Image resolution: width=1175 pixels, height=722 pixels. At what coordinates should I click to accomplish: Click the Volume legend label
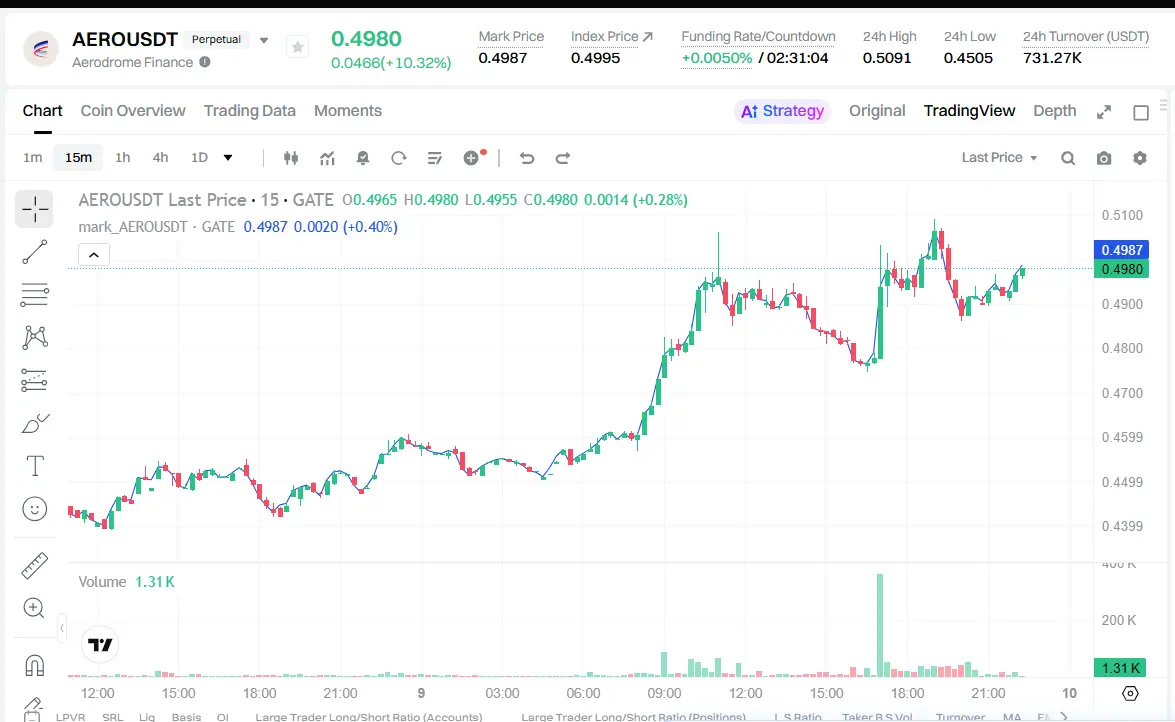click(x=102, y=582)
